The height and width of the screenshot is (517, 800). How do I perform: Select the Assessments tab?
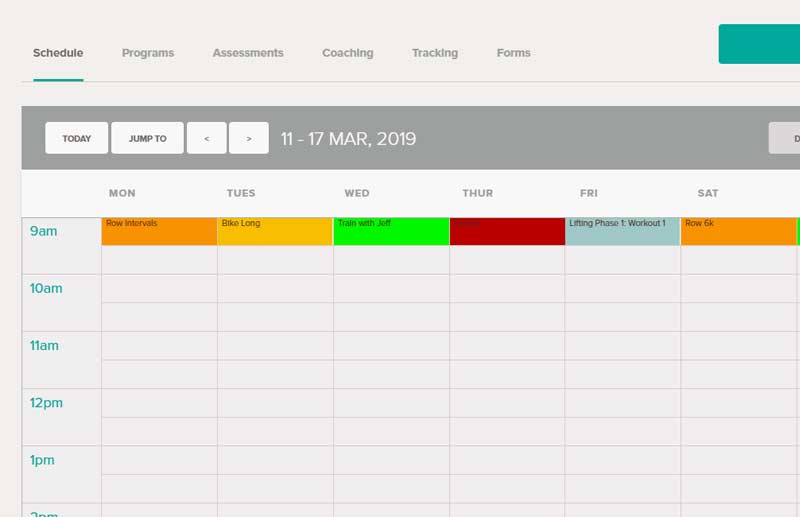[248, 53]
